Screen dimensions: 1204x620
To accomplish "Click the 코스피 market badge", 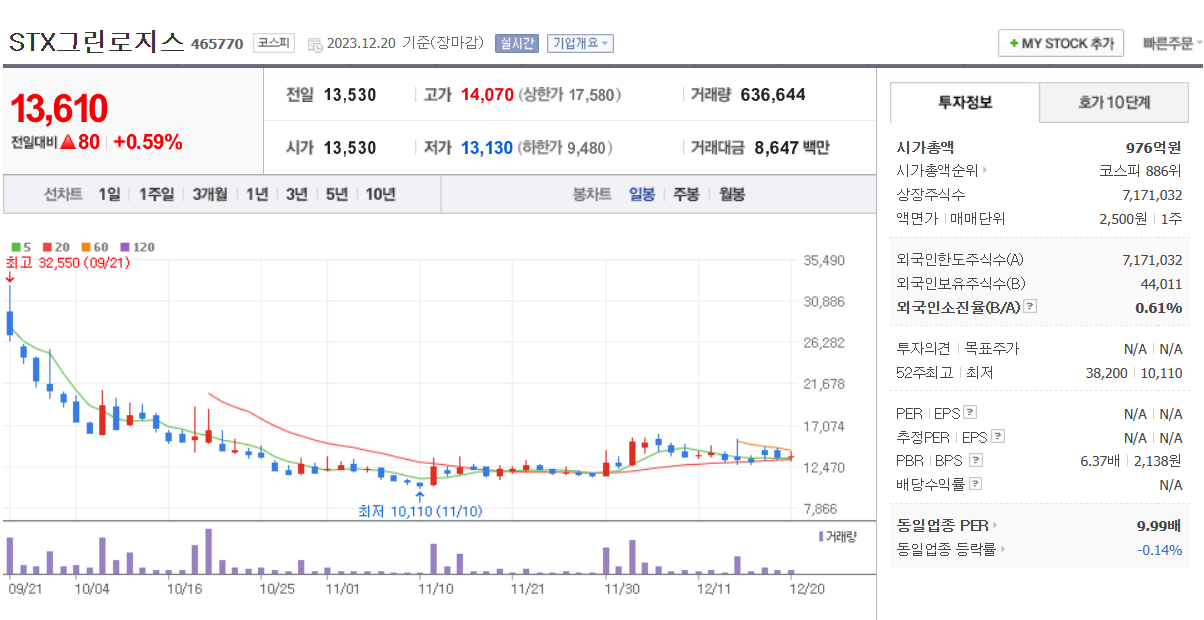I will (x=273, y=43).
